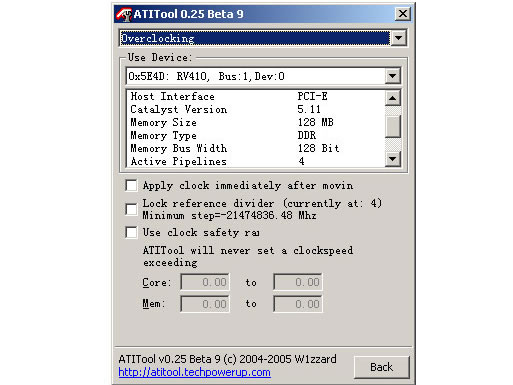Viewport: 513px width, 385px height.
Task: Open the atitool.techpowerup.com link
Action: [194, 372]
